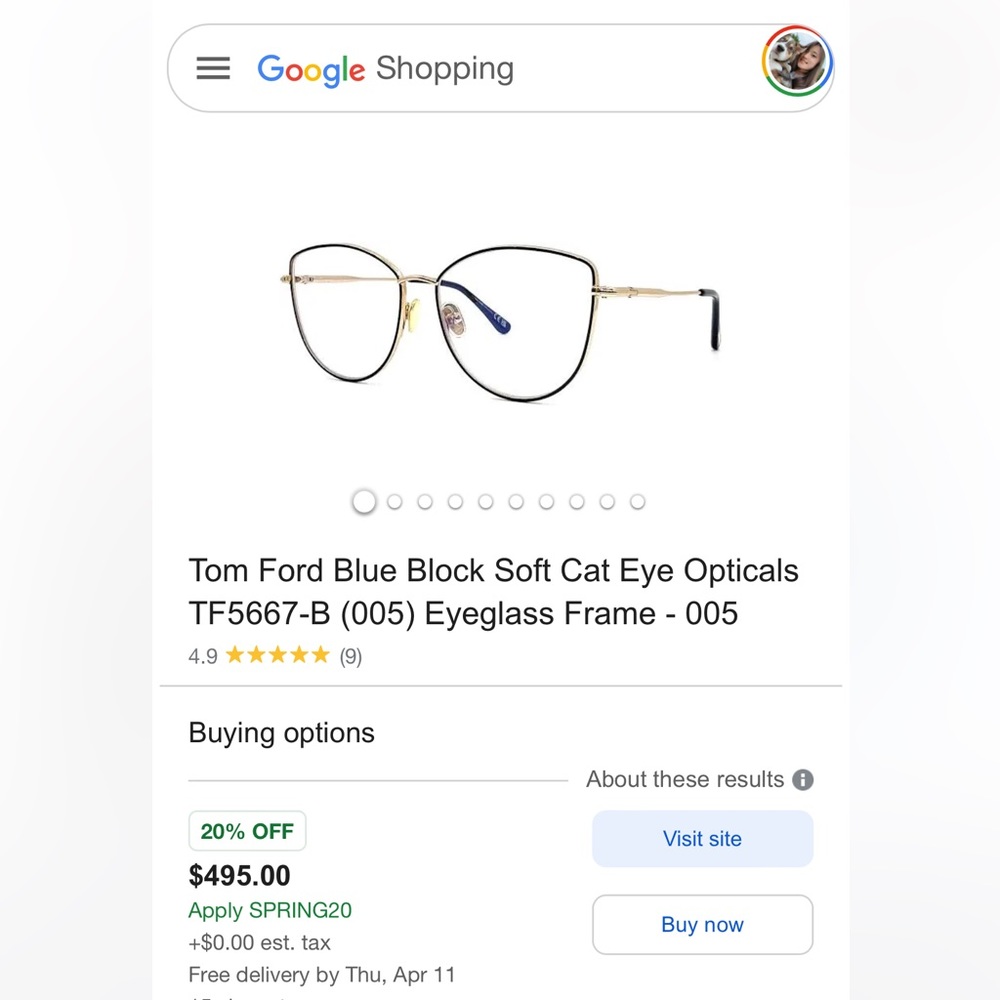Click the third carousel navigation dot

click(x=425, y=501)
